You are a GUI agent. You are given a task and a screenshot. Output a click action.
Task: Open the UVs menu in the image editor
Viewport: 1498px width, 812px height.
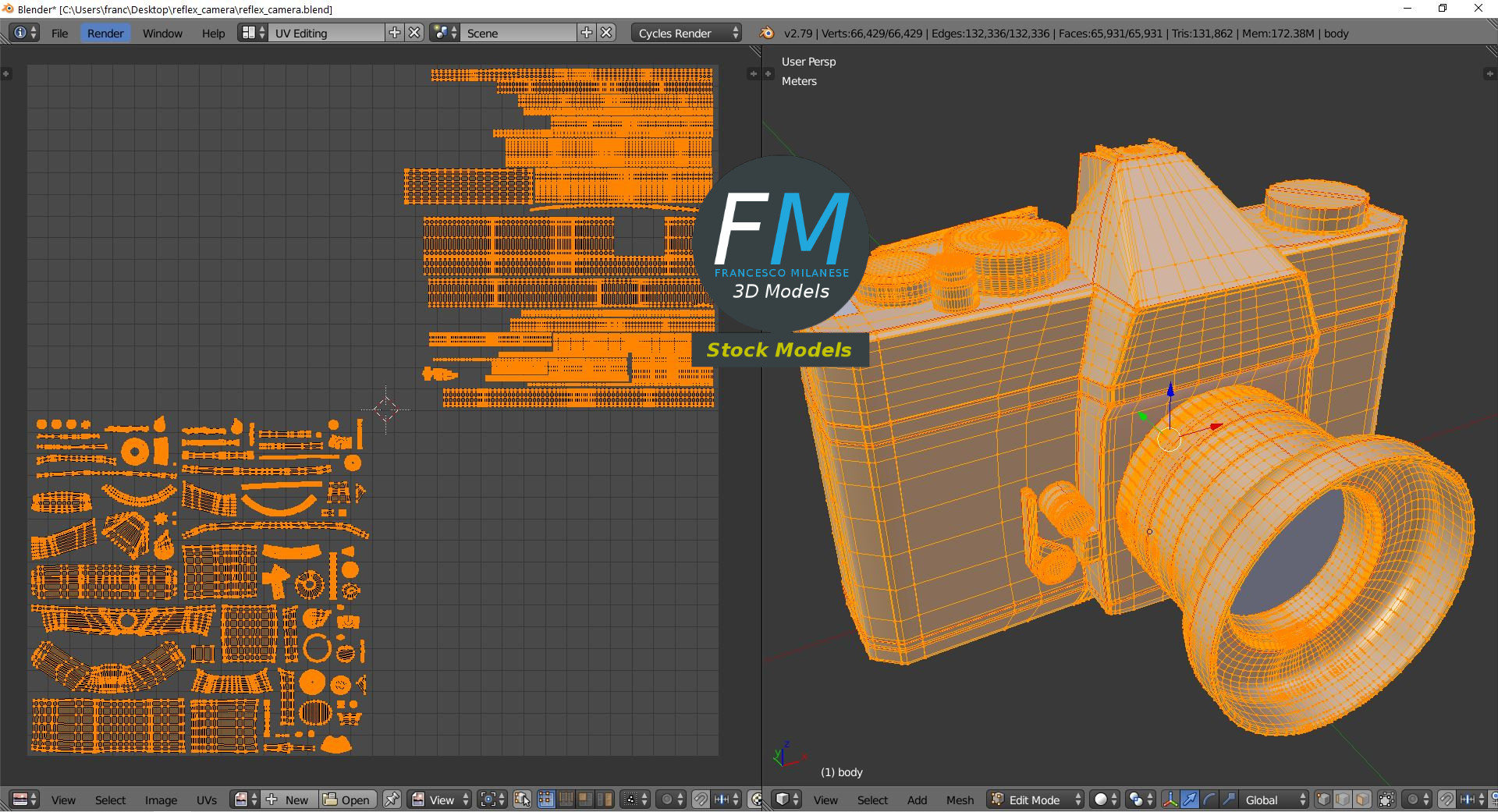tap(207, 800)
